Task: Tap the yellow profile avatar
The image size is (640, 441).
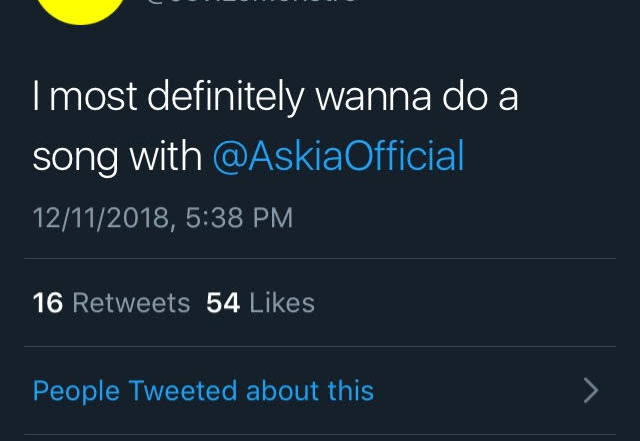Action: (80, 8)
